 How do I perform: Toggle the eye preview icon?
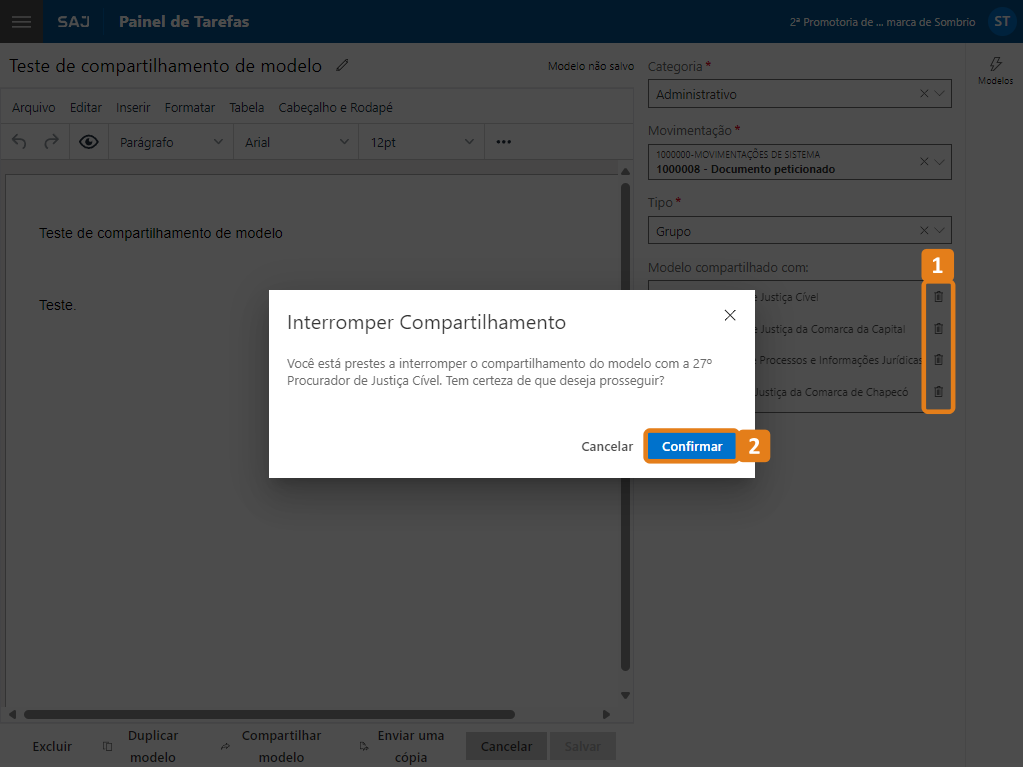pyautogui.click(x=89, y=142)
